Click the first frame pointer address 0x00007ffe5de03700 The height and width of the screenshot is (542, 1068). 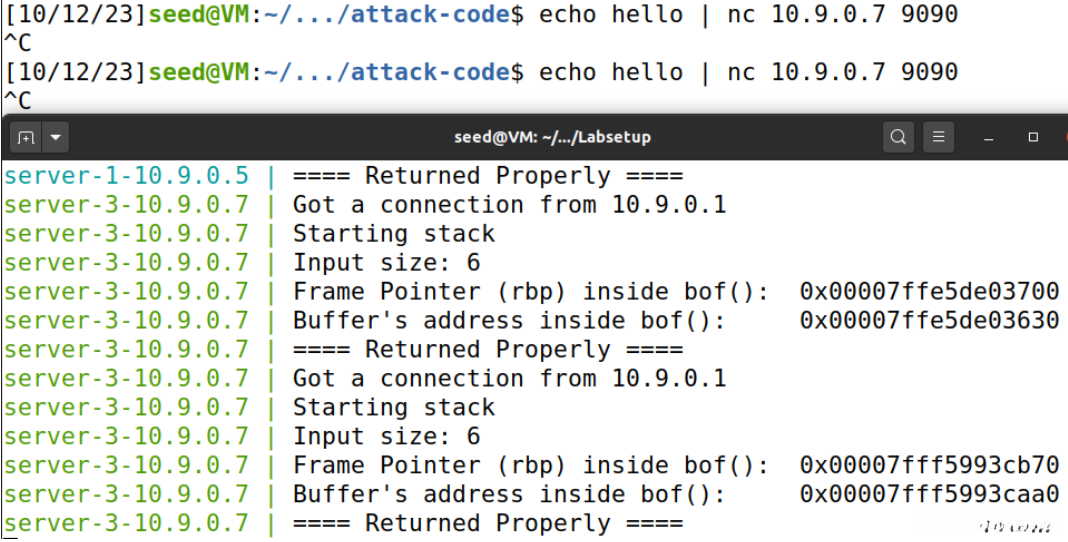pyautogui.click(x=929, y=292)
